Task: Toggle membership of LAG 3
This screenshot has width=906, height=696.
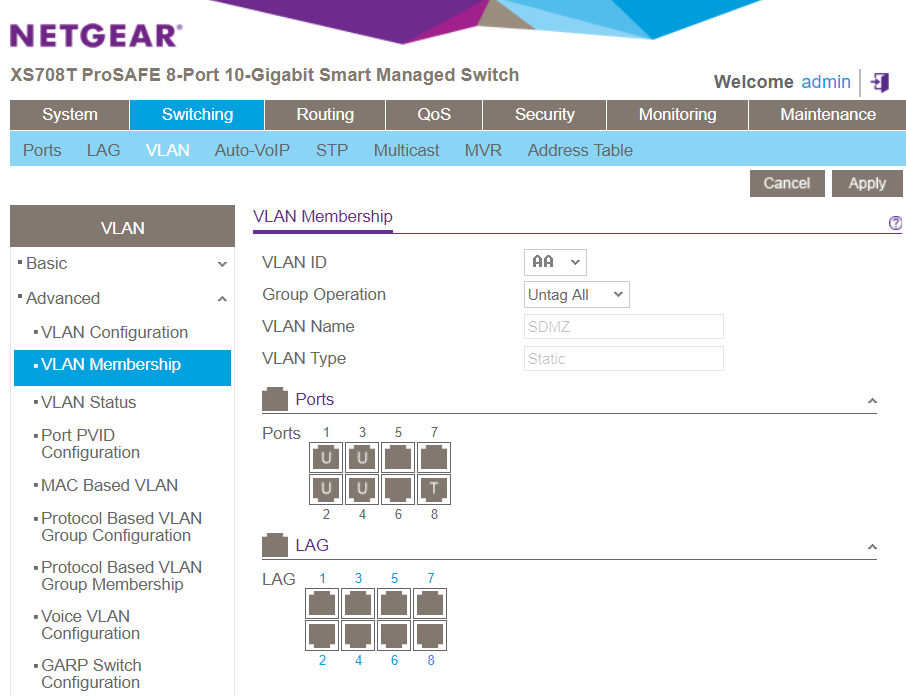Action: (358, 604)
